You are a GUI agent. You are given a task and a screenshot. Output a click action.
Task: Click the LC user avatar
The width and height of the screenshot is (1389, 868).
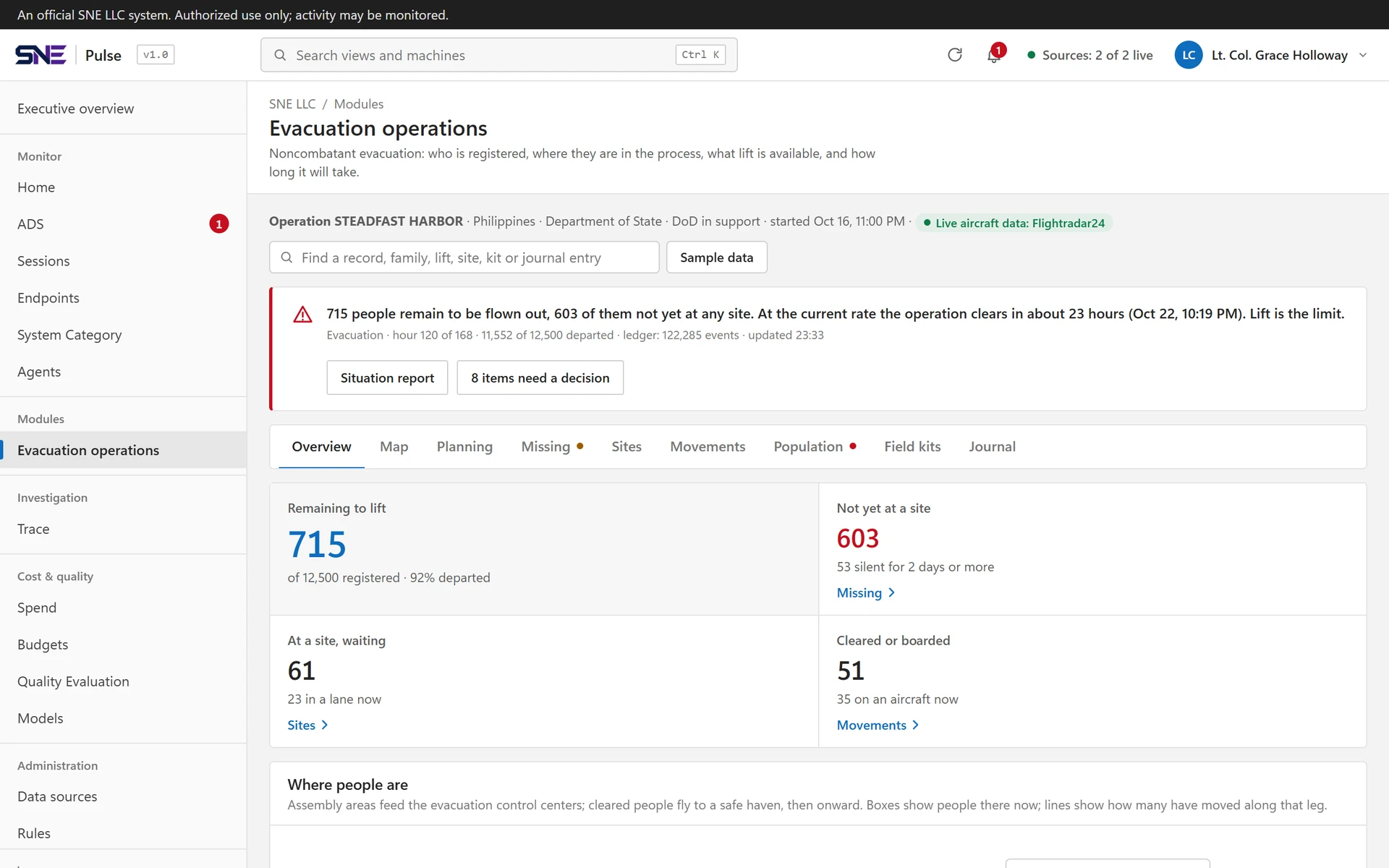pyautogui.click(x=1189, y=55)
